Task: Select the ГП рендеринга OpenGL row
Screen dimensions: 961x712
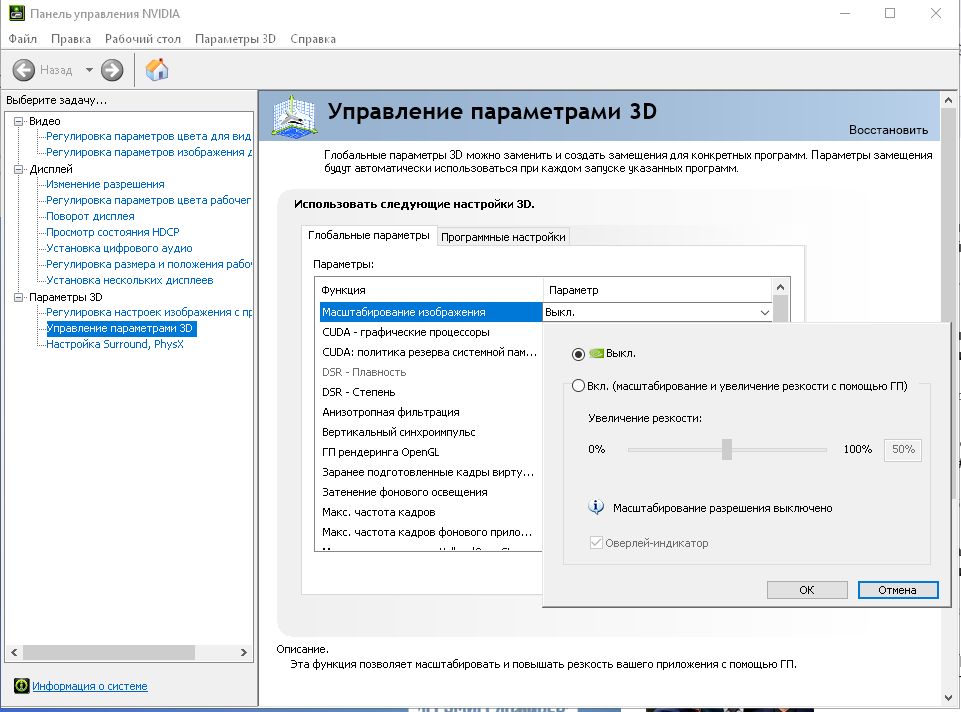Action: pos(431,452)
